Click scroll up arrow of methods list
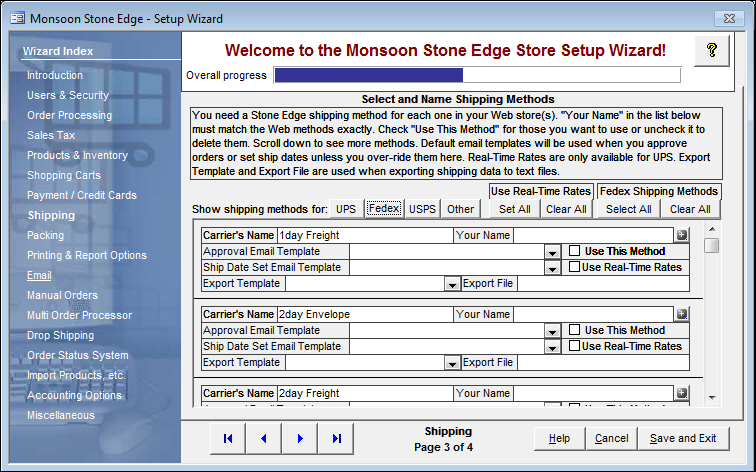The height and width of the screenshot is (472, 756). point(712,229)
